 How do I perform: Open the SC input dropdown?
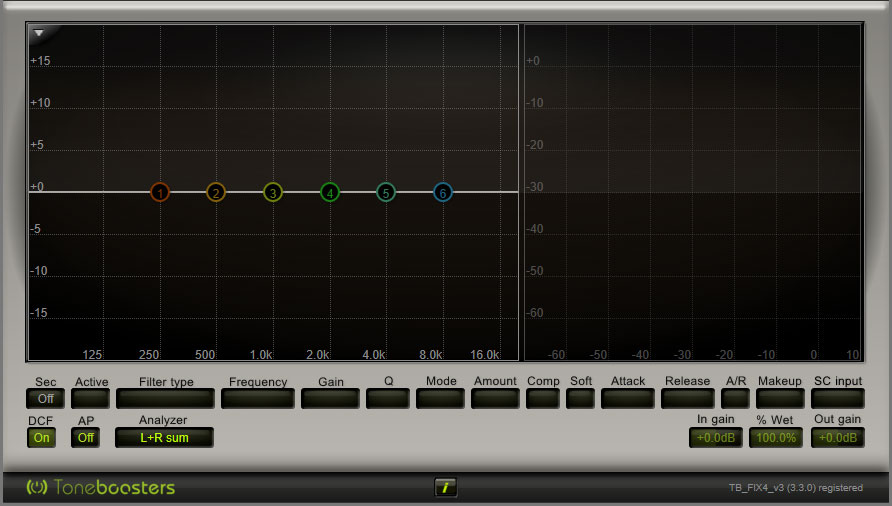pyautogui.click(x=838, y=398)
